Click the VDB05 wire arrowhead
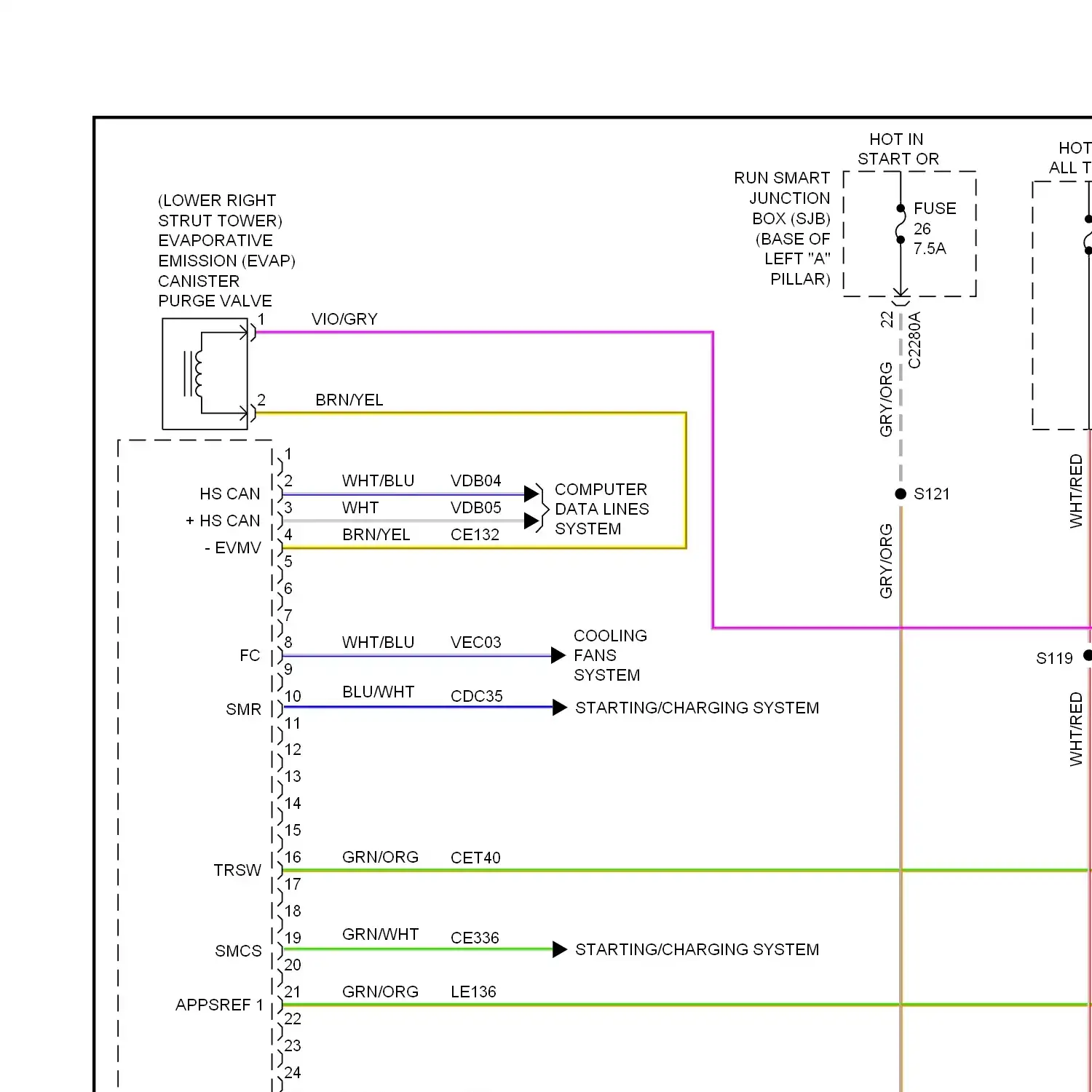 tap(531, 521)
